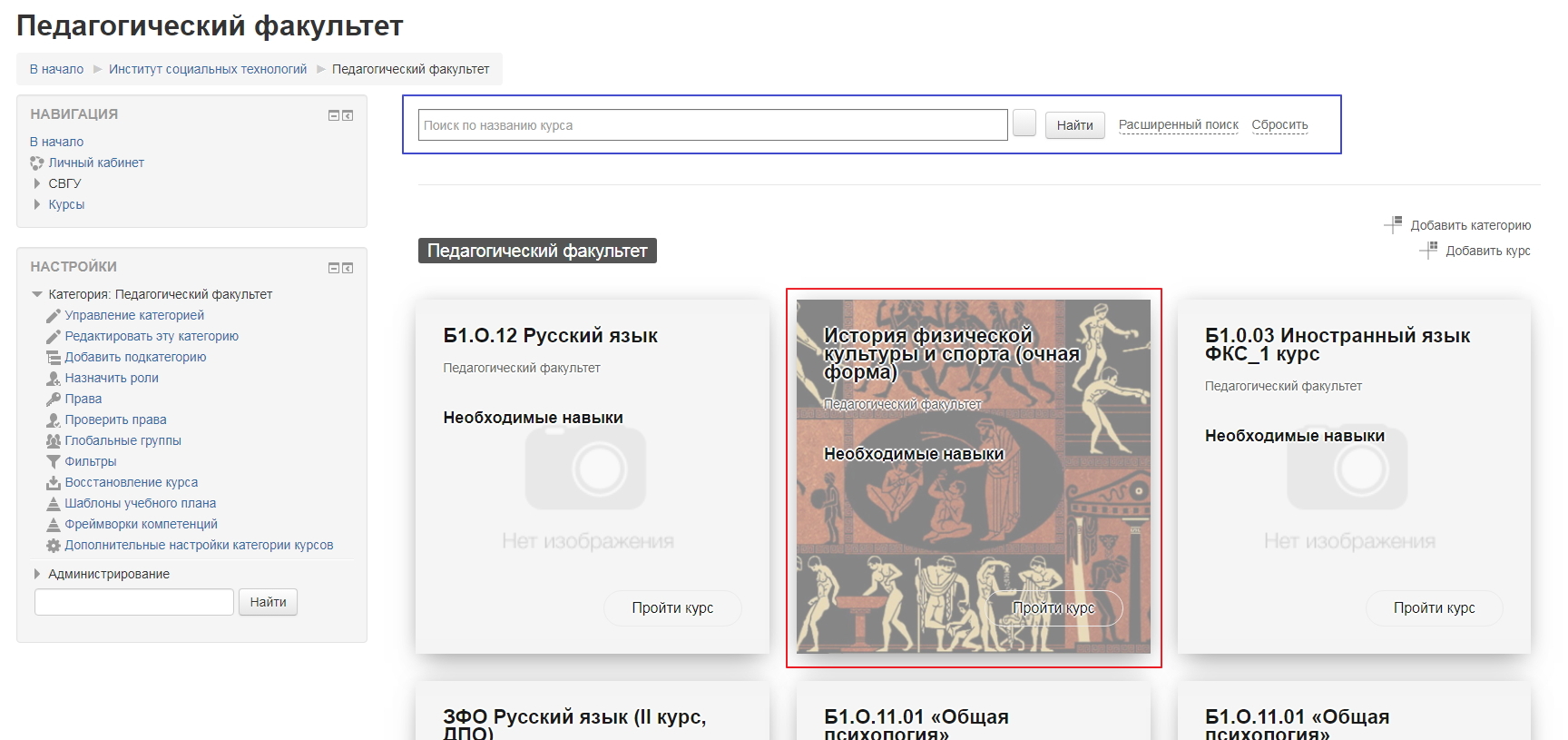Click the Найти button beside course search
Viewport: 1568px width, 740px height.
pos(1075,125)
